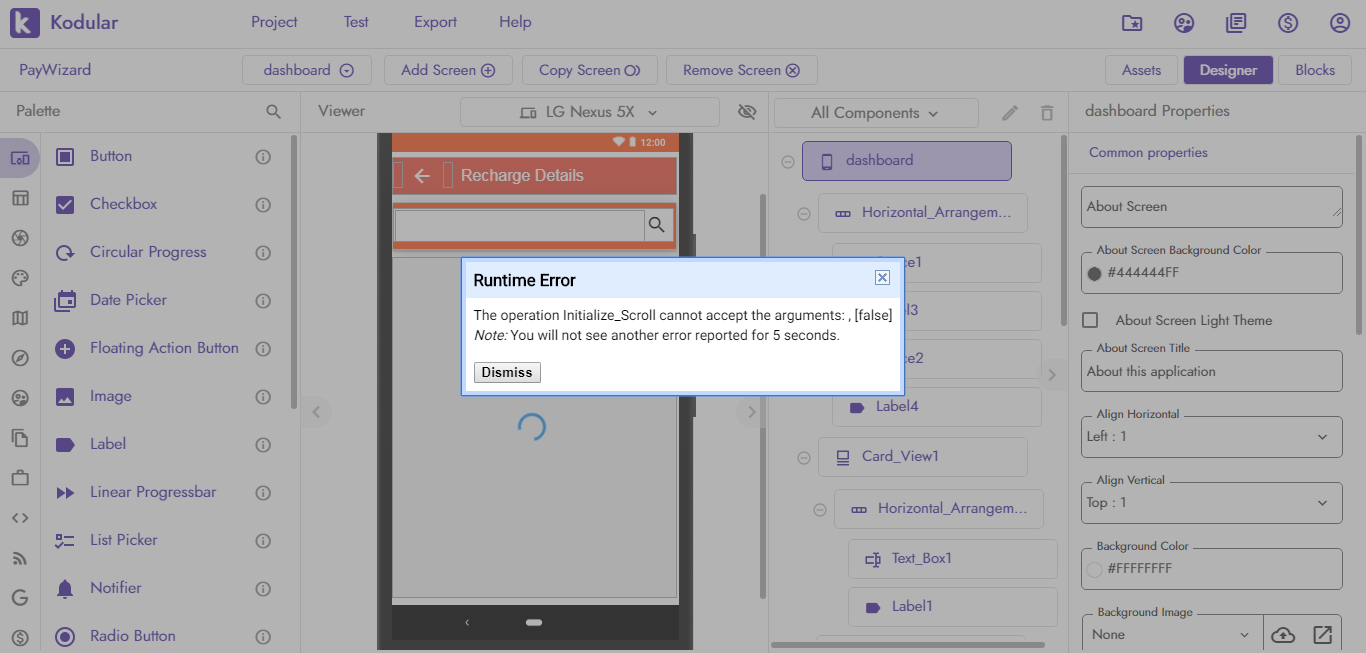Enable About Screen Light Theme checkbox
This screenshot has width=1366, height=653.
pos(1091,320)
